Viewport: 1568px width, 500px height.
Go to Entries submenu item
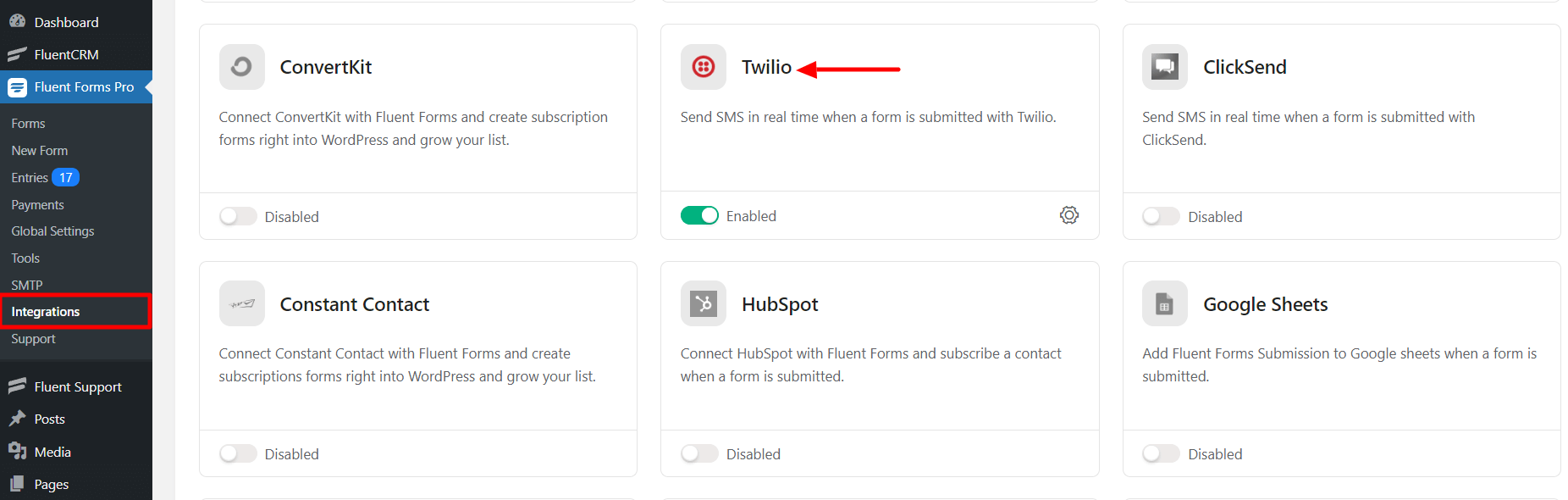(30, 178)
